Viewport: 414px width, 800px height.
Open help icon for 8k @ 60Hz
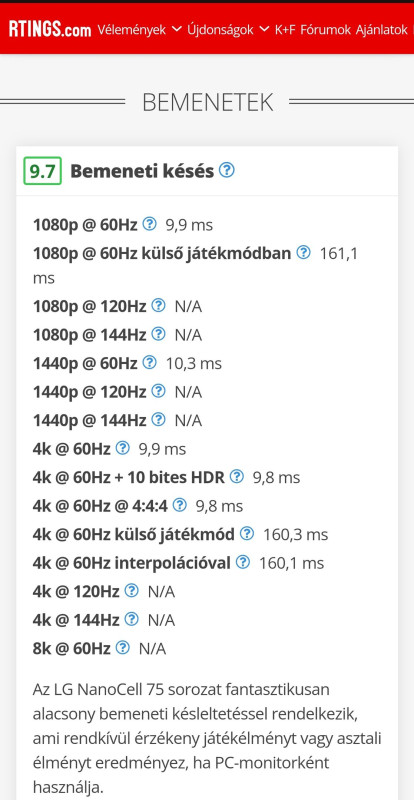pyautogui.click(x=123, y=648)
